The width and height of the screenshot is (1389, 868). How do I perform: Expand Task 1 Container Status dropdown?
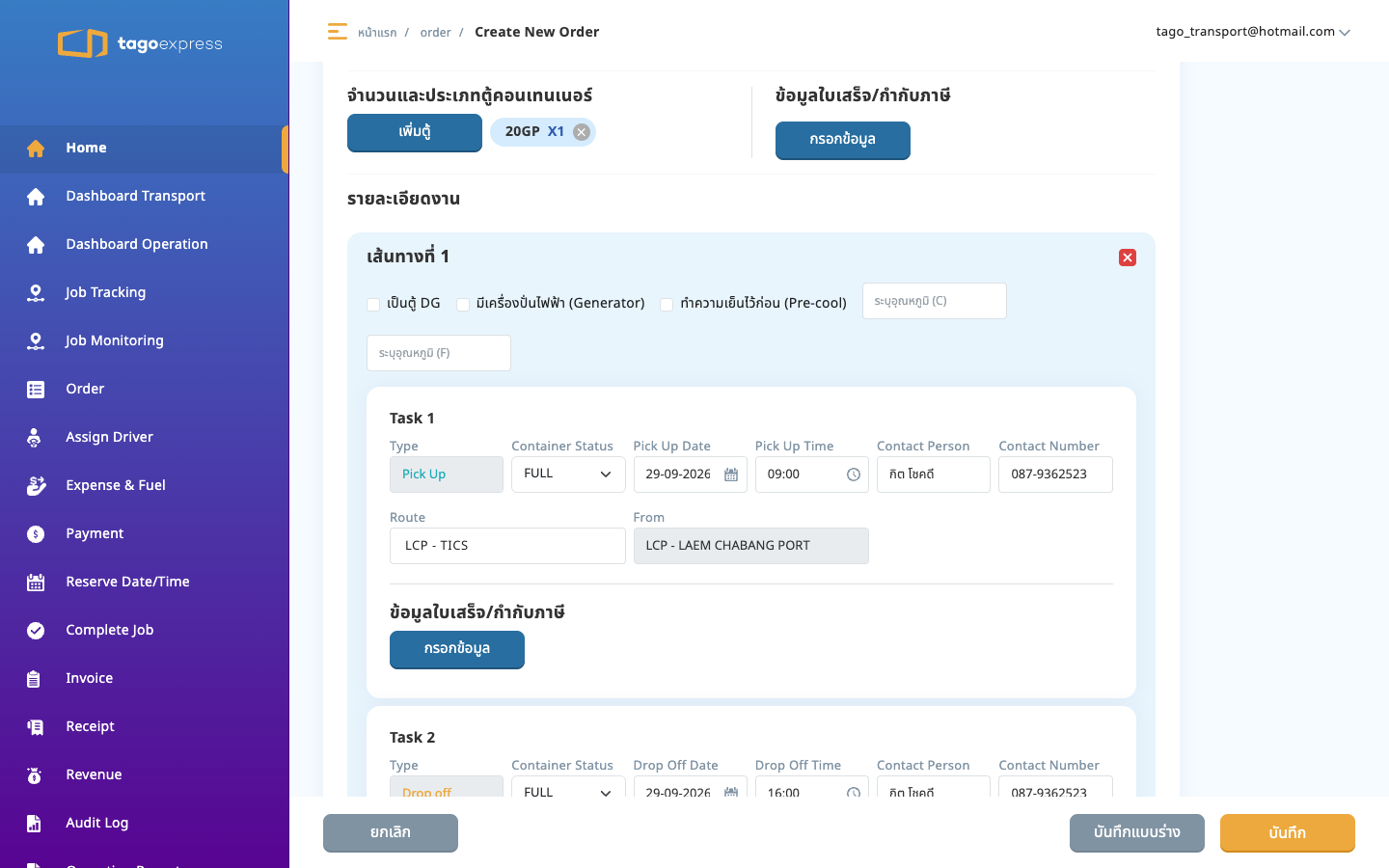pyautogui.click(x=568, y=475)
